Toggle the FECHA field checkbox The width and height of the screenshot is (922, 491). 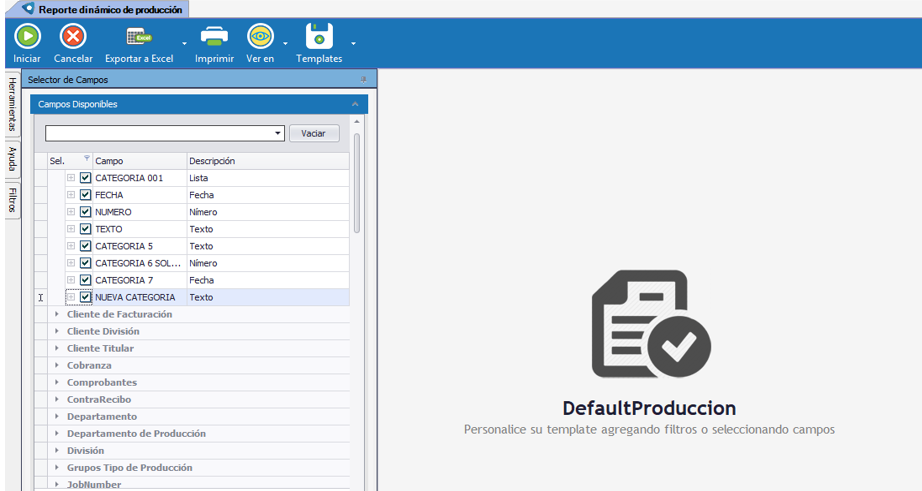[86, 195]
